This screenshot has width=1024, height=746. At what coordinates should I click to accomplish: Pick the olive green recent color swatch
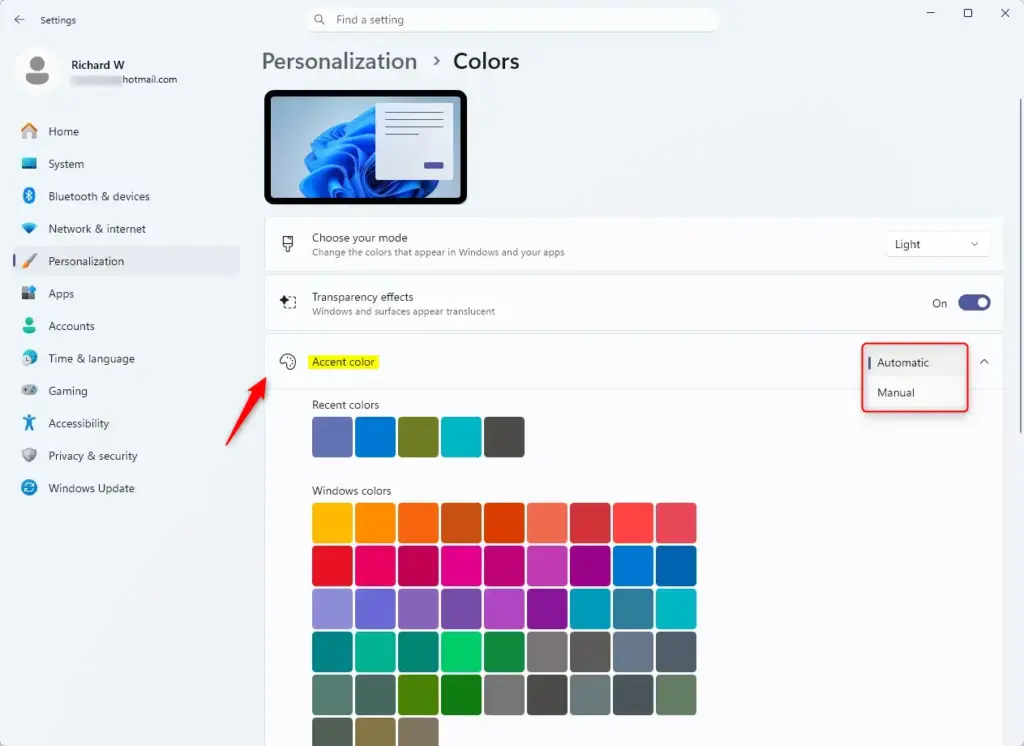(418, 437)
